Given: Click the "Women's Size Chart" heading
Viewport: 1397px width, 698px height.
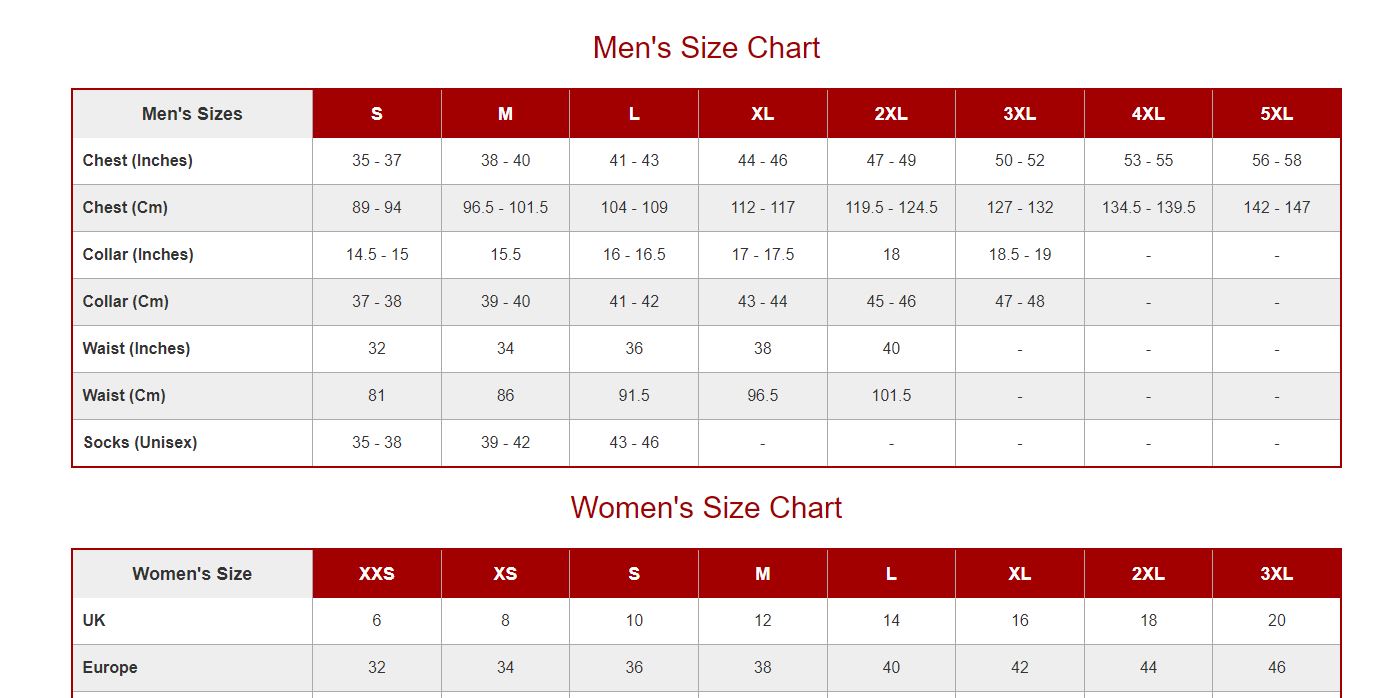Looking at the screenshot, I should point(706,508).
